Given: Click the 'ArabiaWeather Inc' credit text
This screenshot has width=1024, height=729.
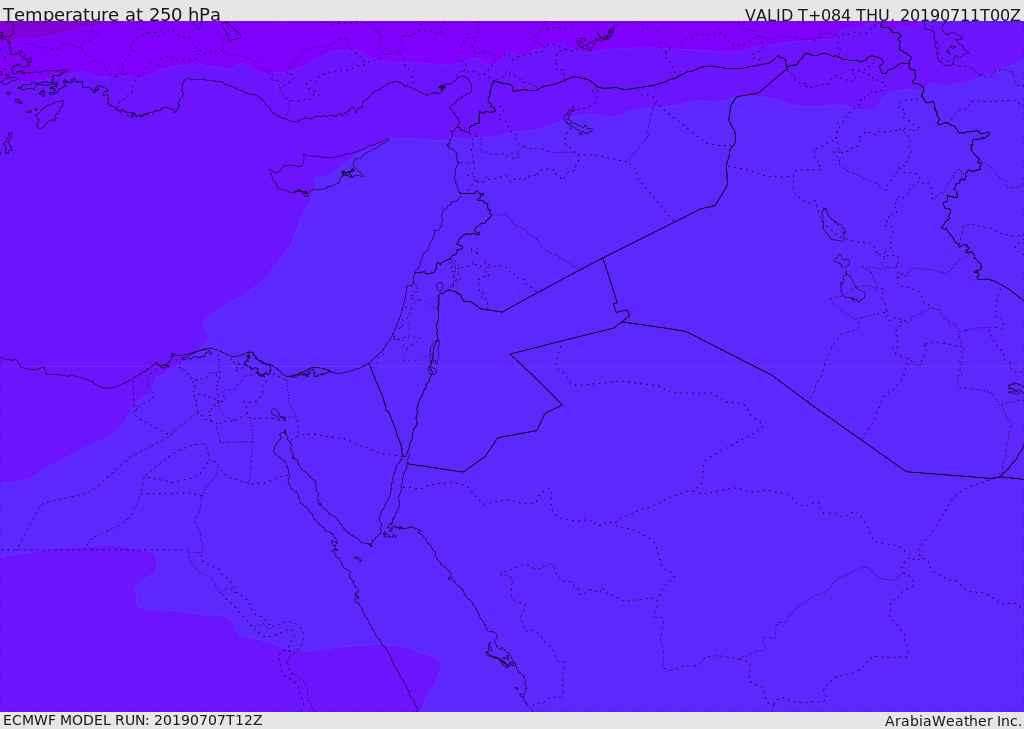Looking at the screenshot, I should click(x=953, y=721).
